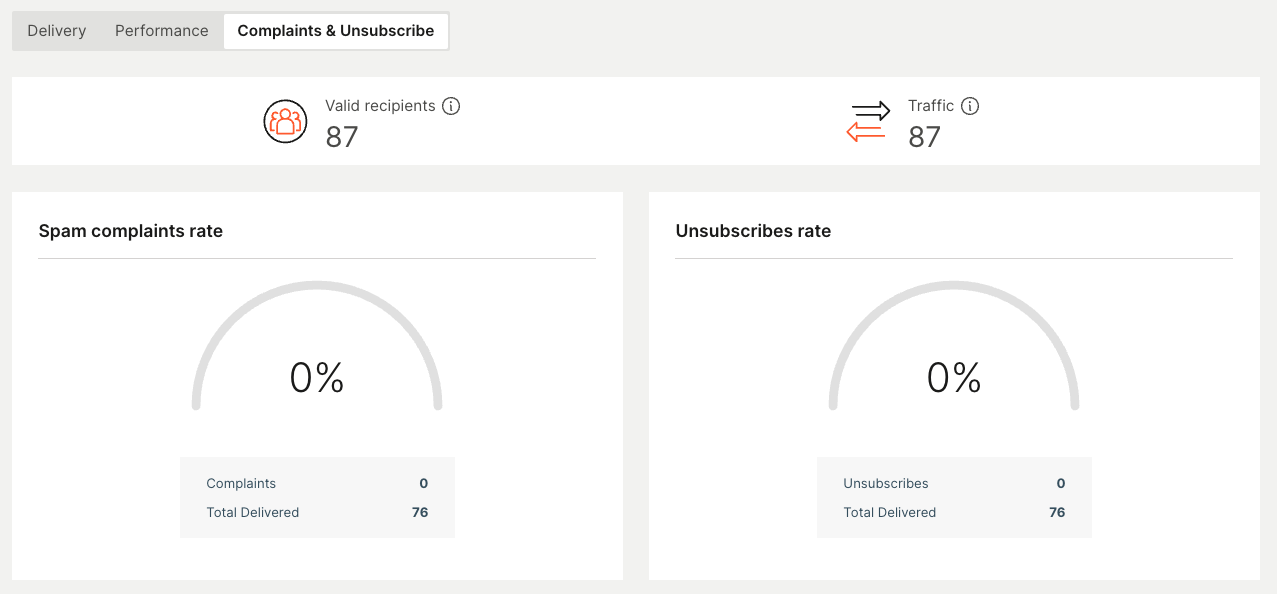Click the Valid recipients count 87
This screenshot has height=594, width=1277.
click(342, 137)
